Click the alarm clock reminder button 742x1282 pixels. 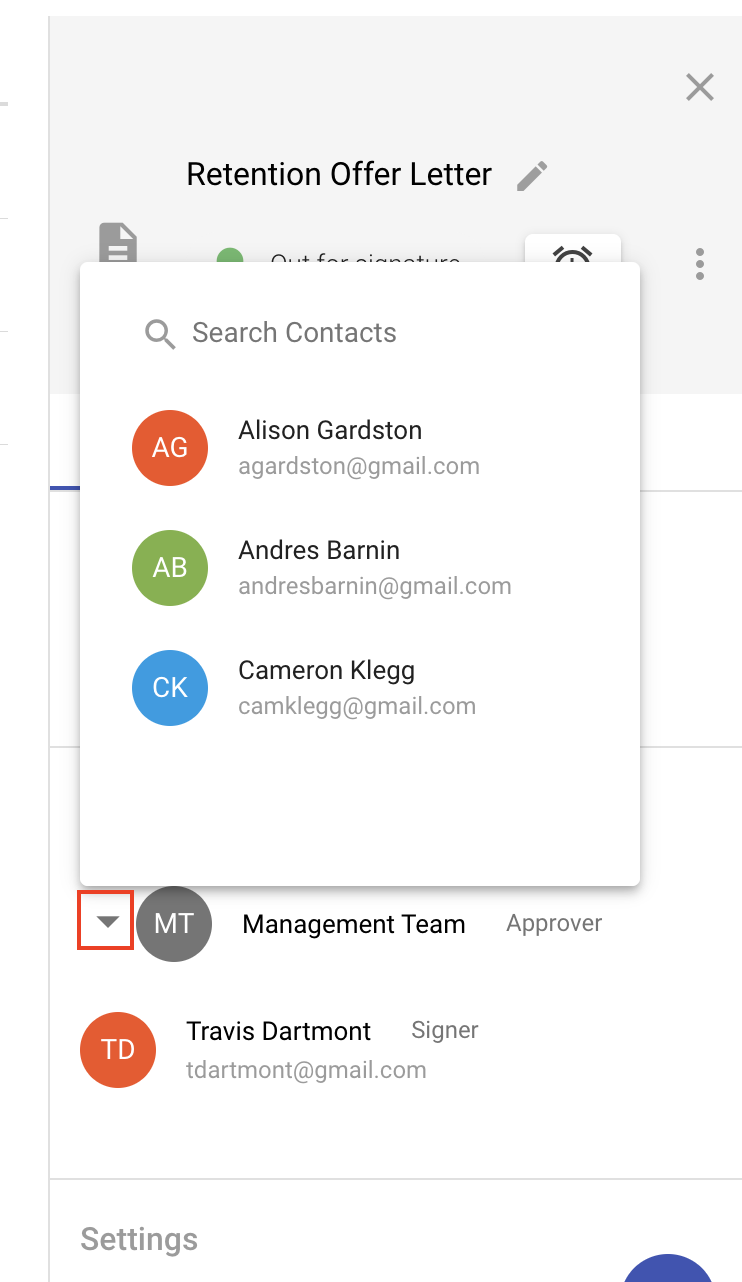click(573, 251)
